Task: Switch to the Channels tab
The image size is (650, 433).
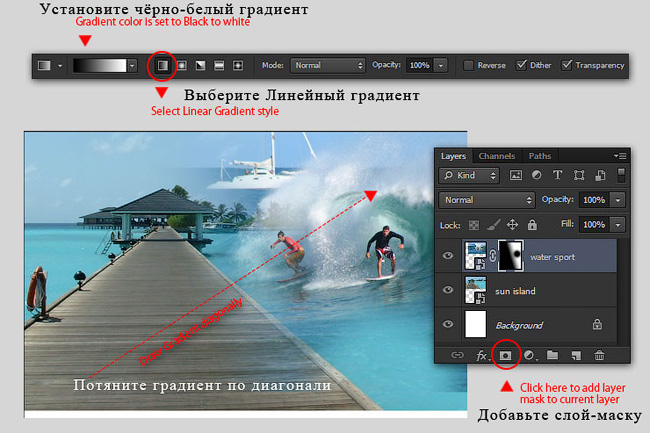Action: (497, 156)
